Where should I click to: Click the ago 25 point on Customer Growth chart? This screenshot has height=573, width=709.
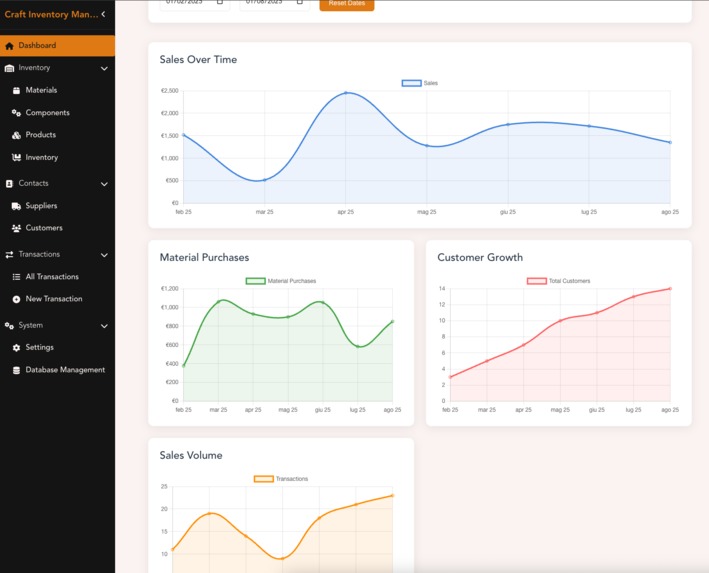tap(670, 289)
